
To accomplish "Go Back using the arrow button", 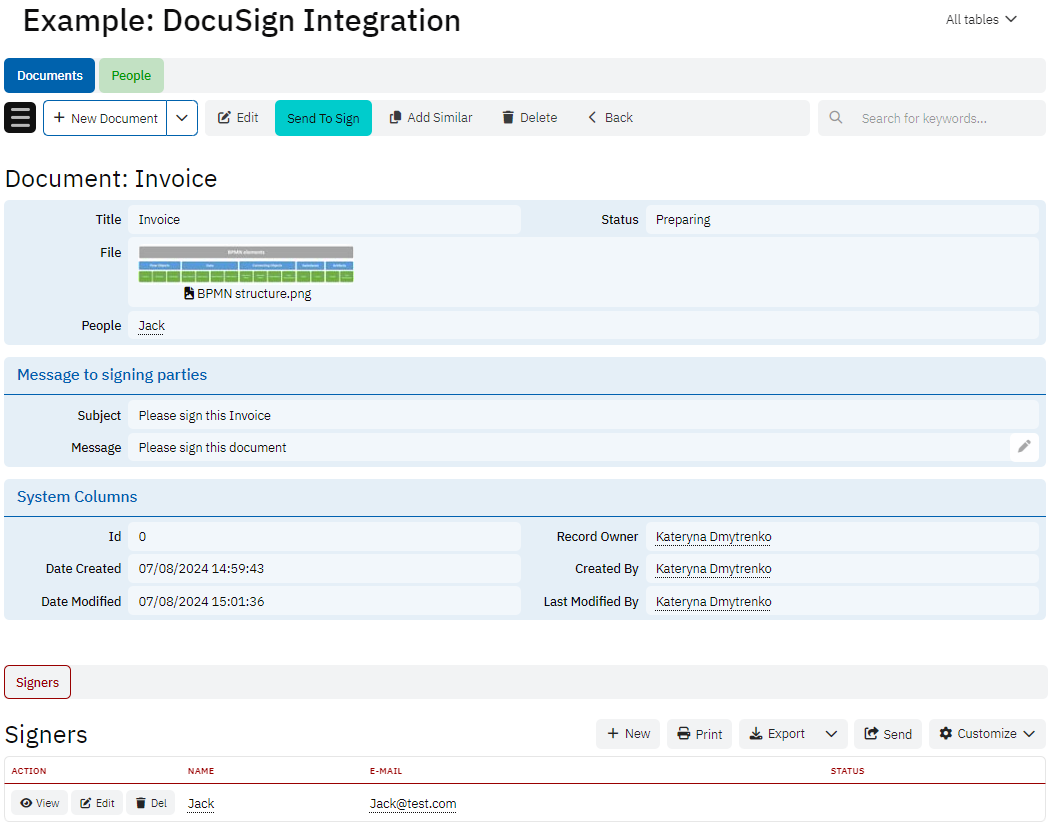I will (x=610, y=118).
